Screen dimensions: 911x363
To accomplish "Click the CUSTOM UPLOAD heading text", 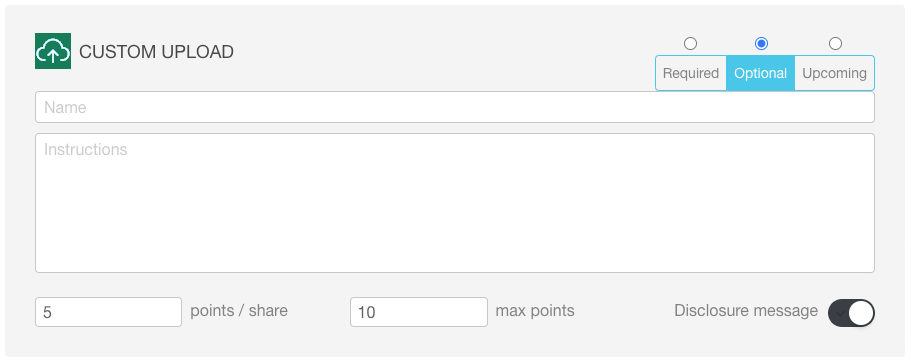I will [156, 52].
